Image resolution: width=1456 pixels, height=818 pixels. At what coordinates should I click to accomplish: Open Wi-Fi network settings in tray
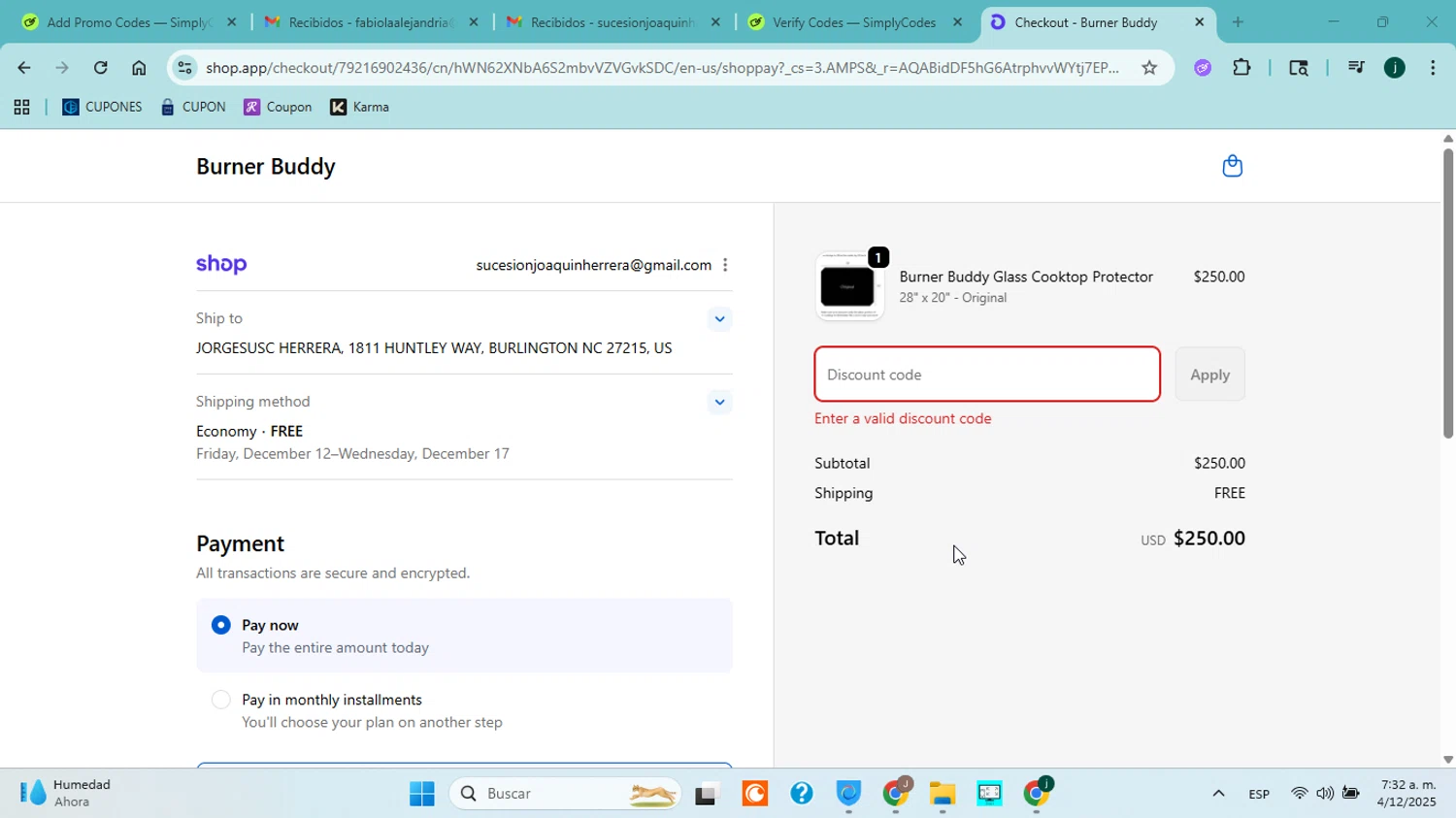tap(1299, 794)
